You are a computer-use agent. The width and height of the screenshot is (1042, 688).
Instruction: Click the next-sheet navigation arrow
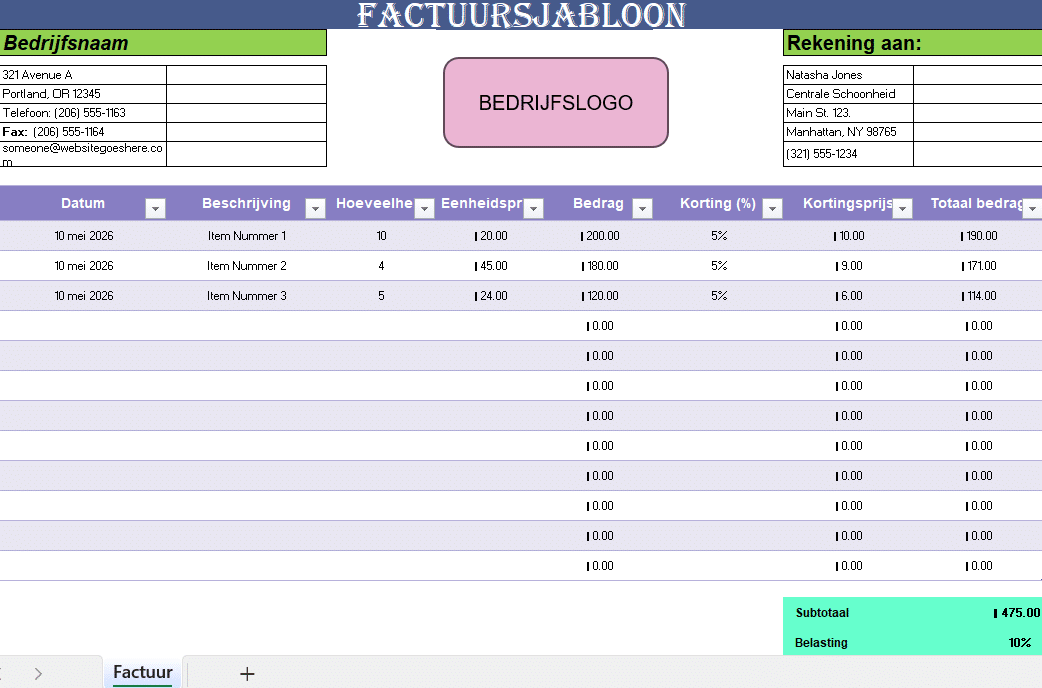tap(38, 673)
